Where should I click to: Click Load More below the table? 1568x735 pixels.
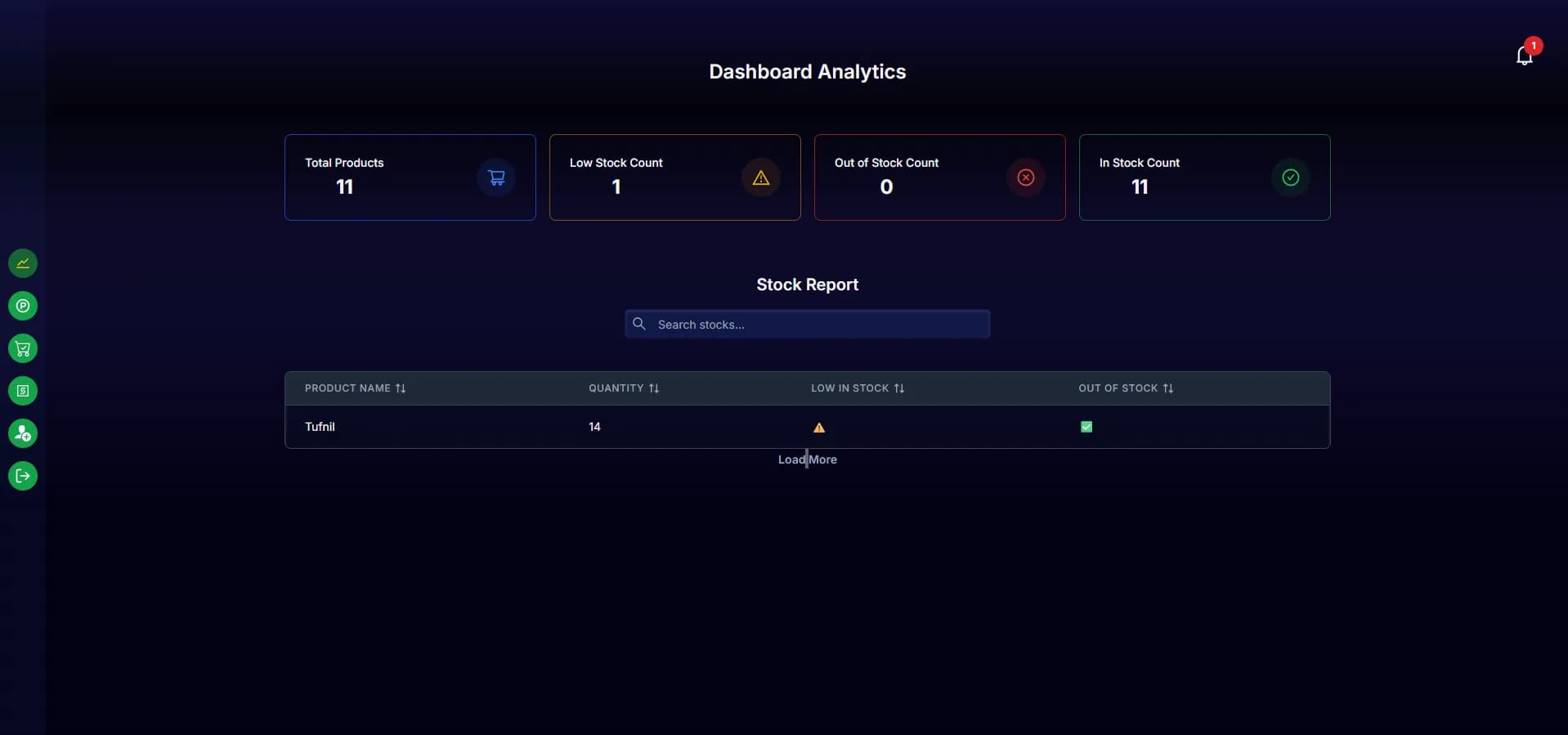(x=808, y=459)
